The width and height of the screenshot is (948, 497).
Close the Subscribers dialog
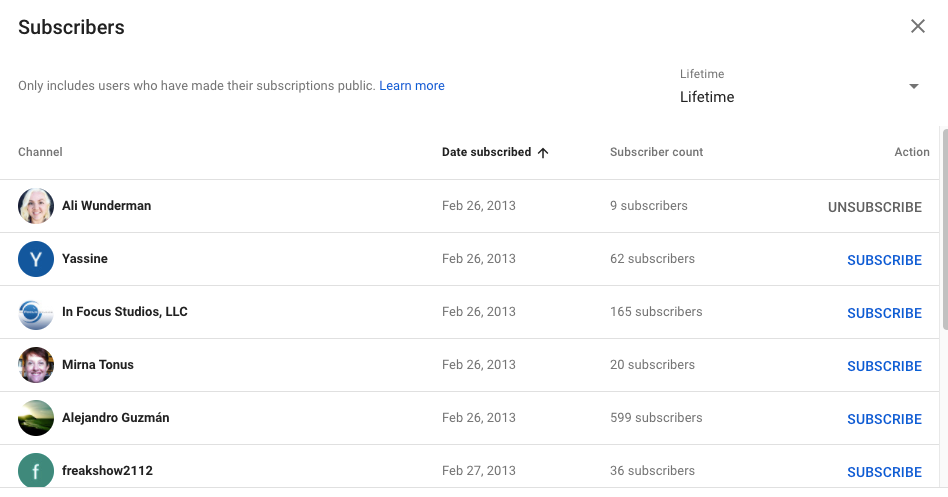click(917, 27)
